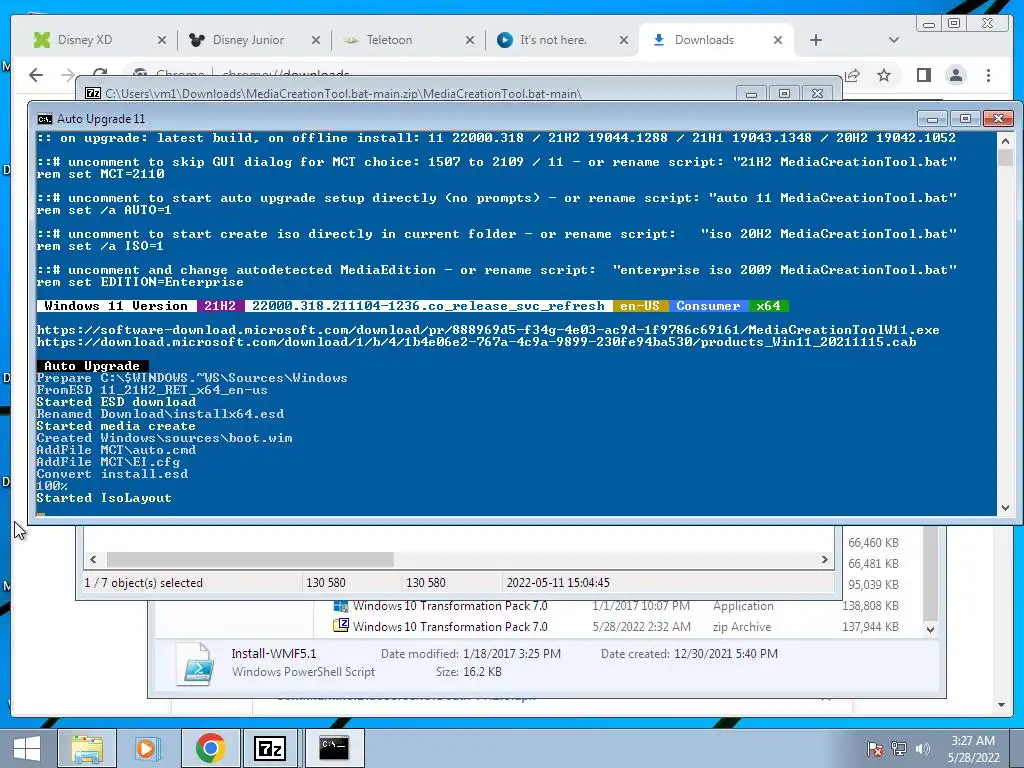Click the 7-Zip horizontal scrollbar left arrow
Viewport: 1024px width, 768px height.
point(93,560)
